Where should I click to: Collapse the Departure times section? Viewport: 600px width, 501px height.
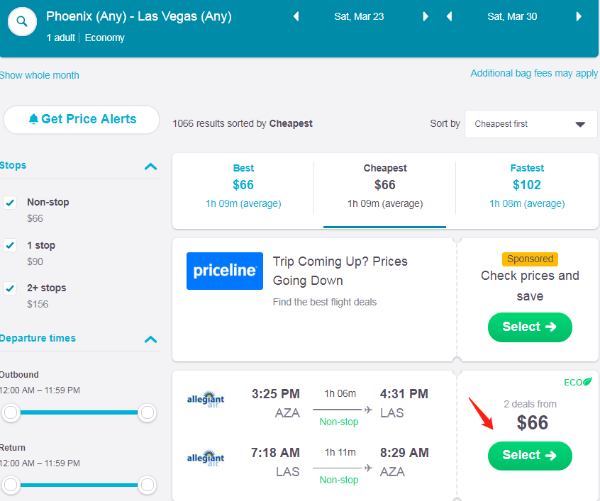point(151,339)
